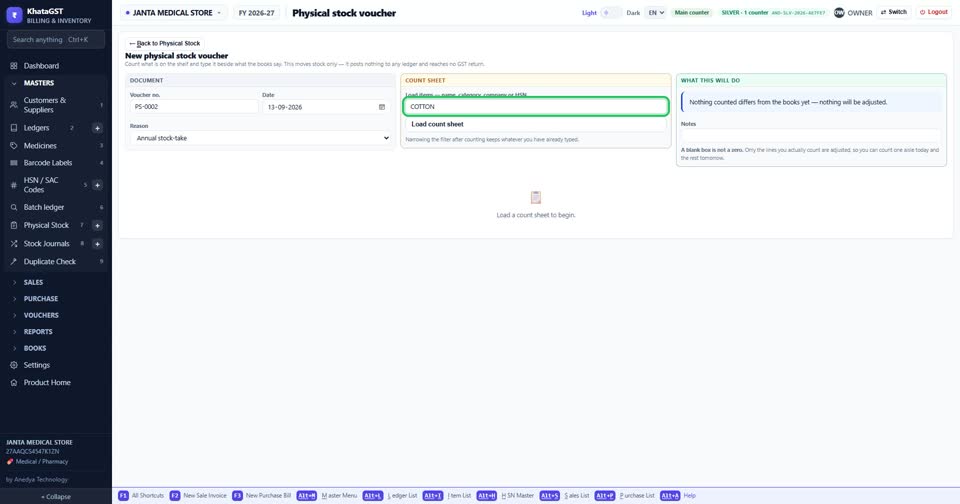The width and height of the screenshot is (960, 504).
Task: Click Alt+S Sales List shortcut label
Action: [577, 495]
